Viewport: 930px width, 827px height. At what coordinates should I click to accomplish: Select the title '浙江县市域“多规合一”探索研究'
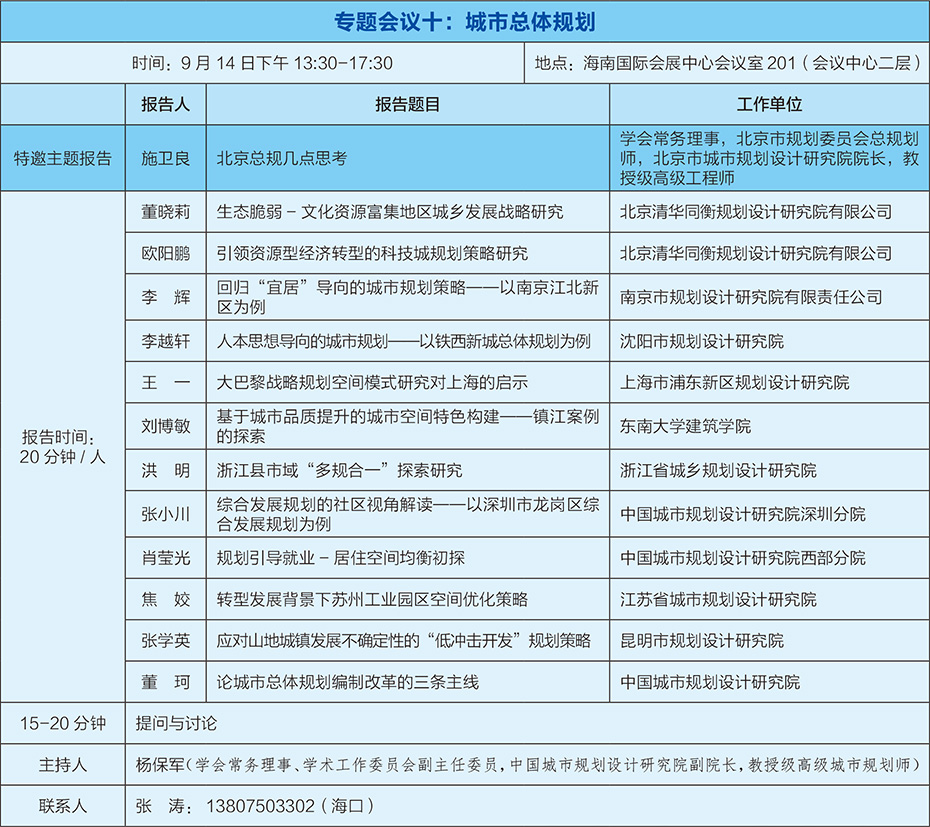[340, 470]
